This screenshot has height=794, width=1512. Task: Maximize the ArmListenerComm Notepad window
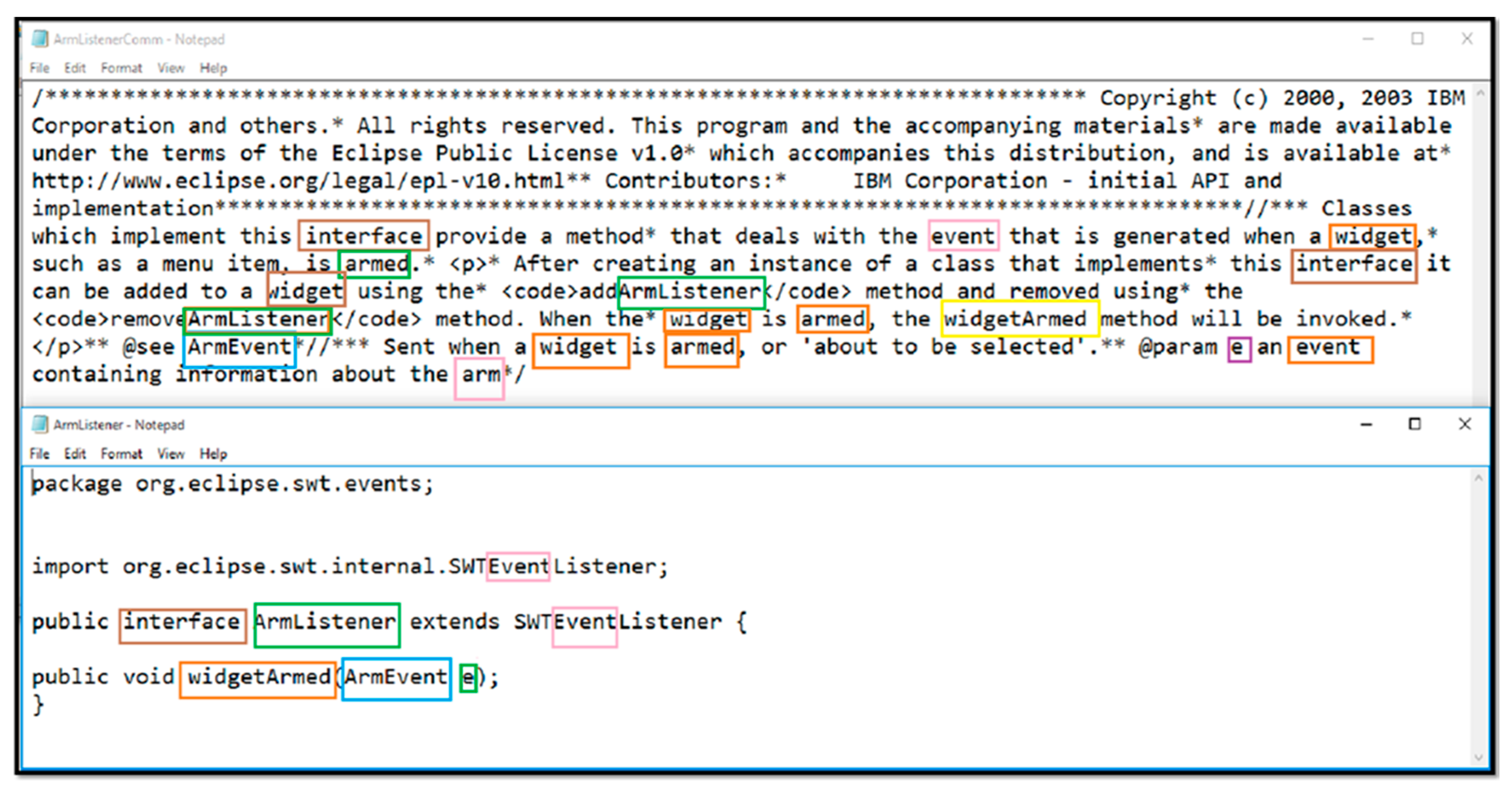click(x=1417, y=39)
